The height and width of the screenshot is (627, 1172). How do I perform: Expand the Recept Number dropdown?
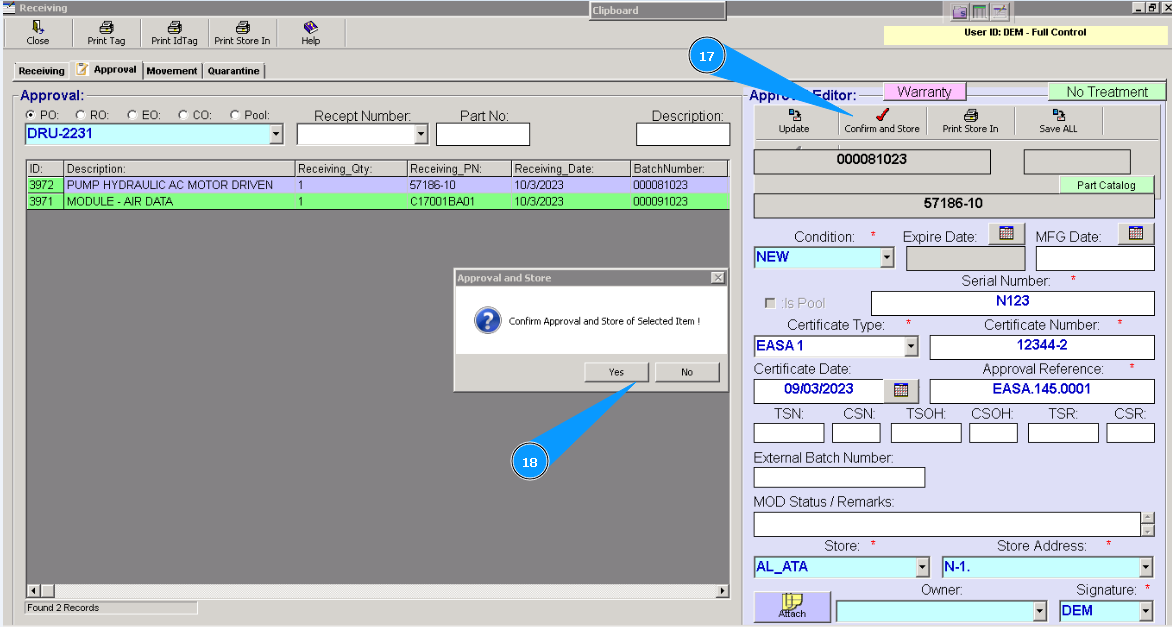click(421, 135)
